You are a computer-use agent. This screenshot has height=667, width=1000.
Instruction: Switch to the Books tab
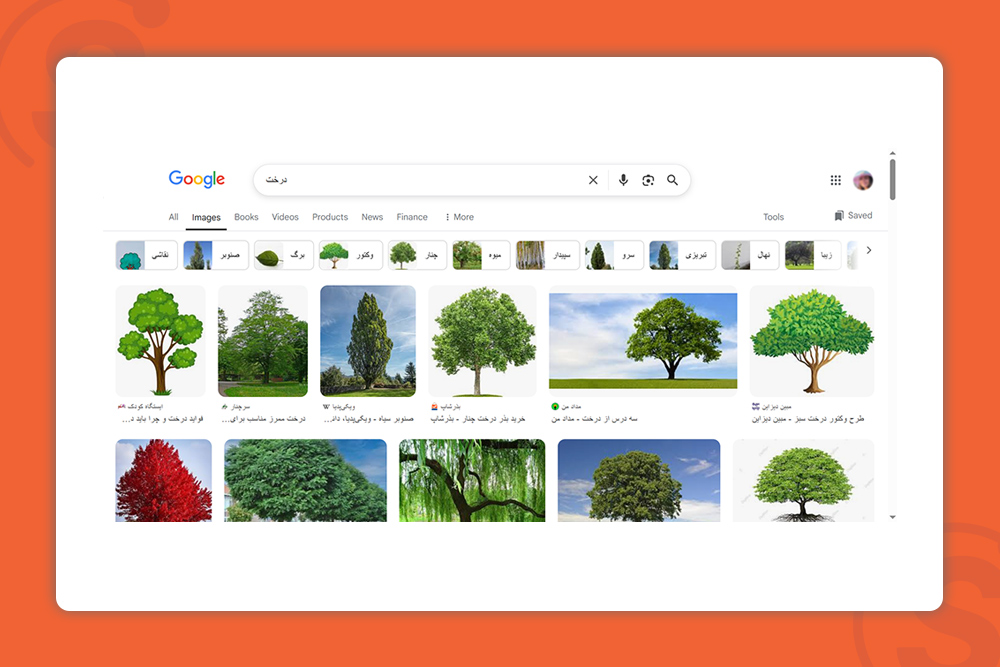tap(246, 217)
